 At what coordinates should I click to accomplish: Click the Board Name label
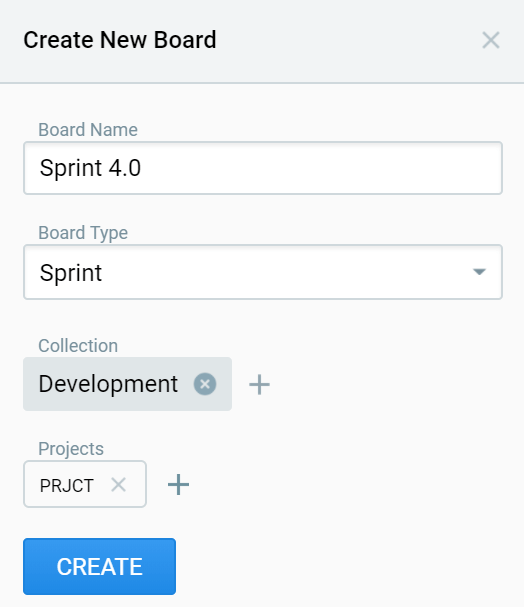[x=88, y=130]
